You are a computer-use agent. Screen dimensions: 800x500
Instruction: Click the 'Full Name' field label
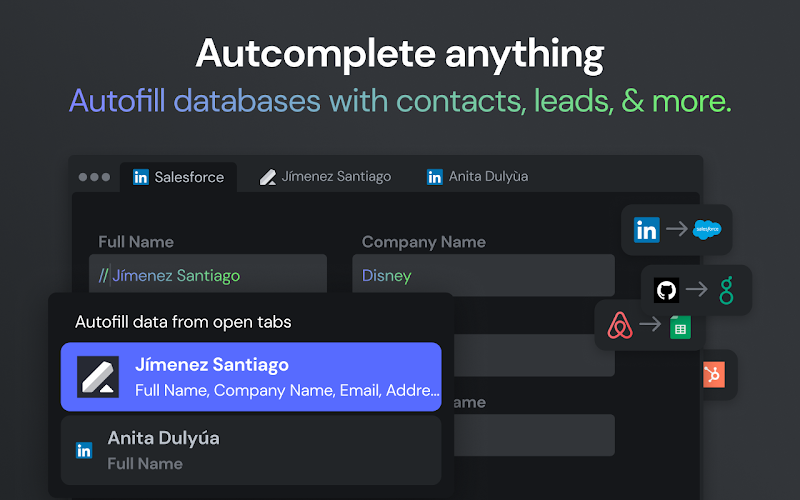coord(136,242)
